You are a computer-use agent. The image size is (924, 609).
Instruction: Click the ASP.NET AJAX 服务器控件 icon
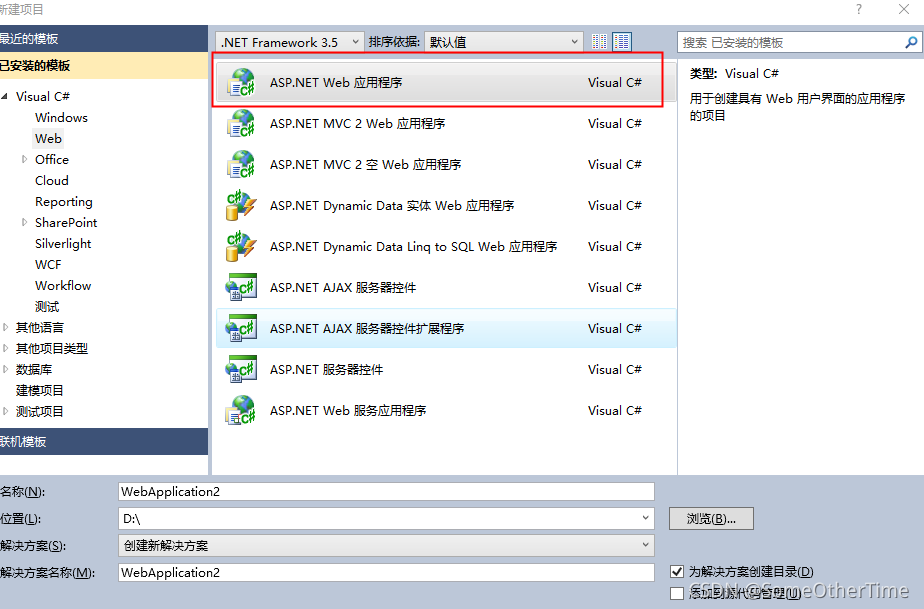pos(242,288)
